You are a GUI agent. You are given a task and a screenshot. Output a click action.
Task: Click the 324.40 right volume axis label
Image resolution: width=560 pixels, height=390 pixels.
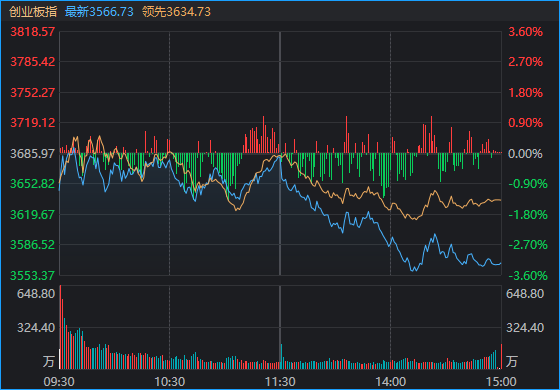525,328
